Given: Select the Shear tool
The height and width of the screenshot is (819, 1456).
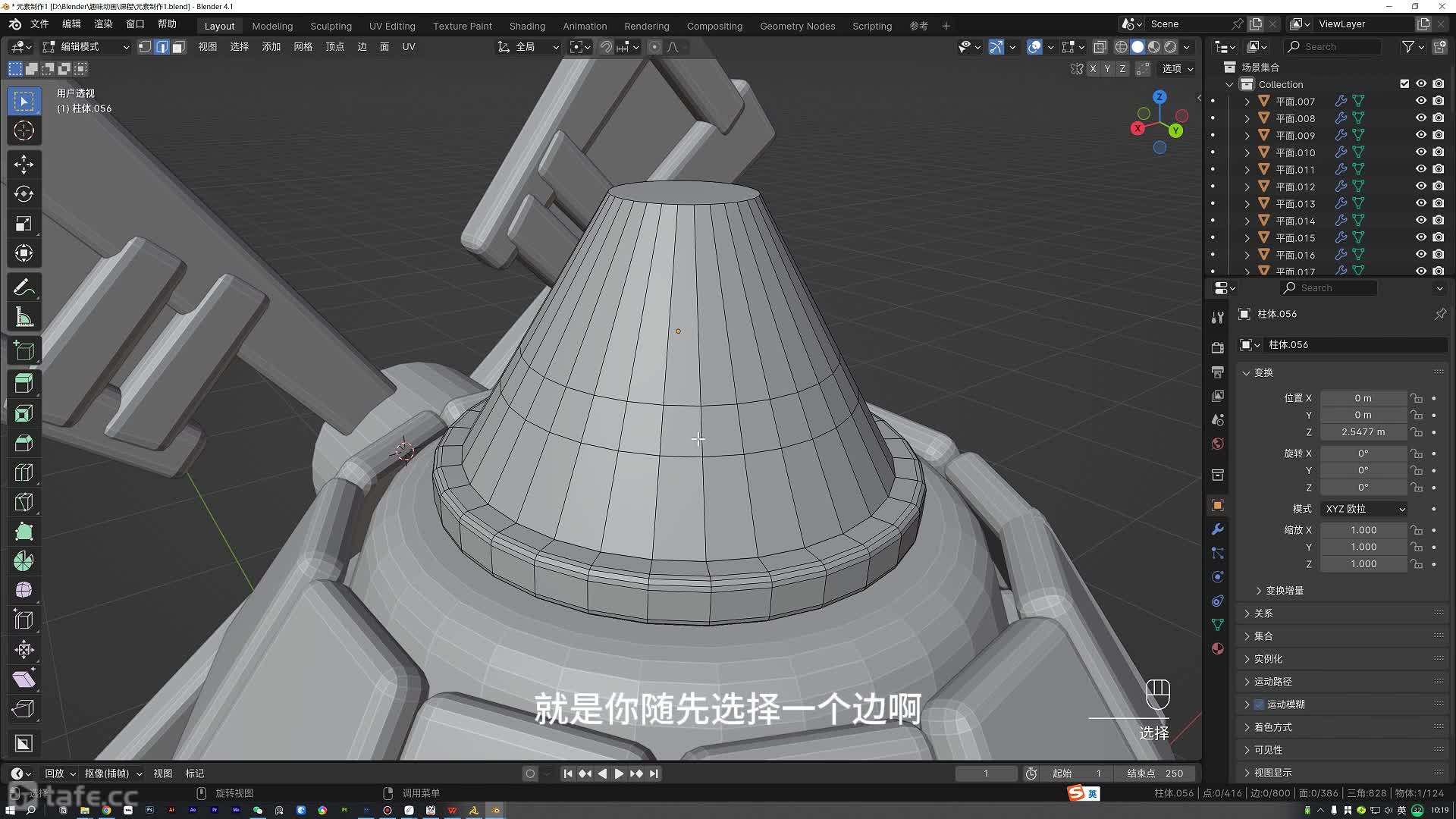Looking at the screenshot, I should (24, 679).
